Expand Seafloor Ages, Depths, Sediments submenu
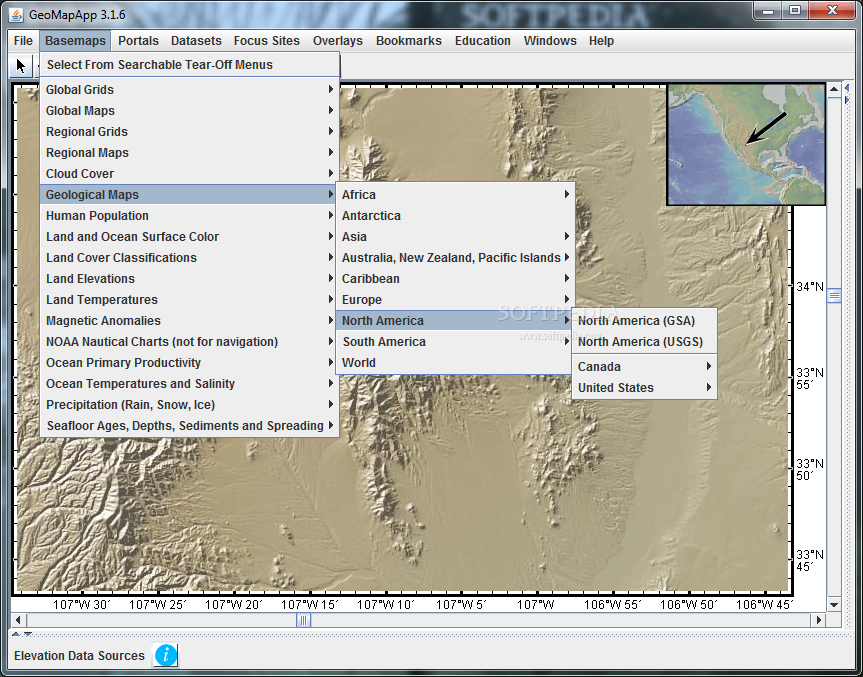Screen dimensions: 863x677 coord(189,425)
